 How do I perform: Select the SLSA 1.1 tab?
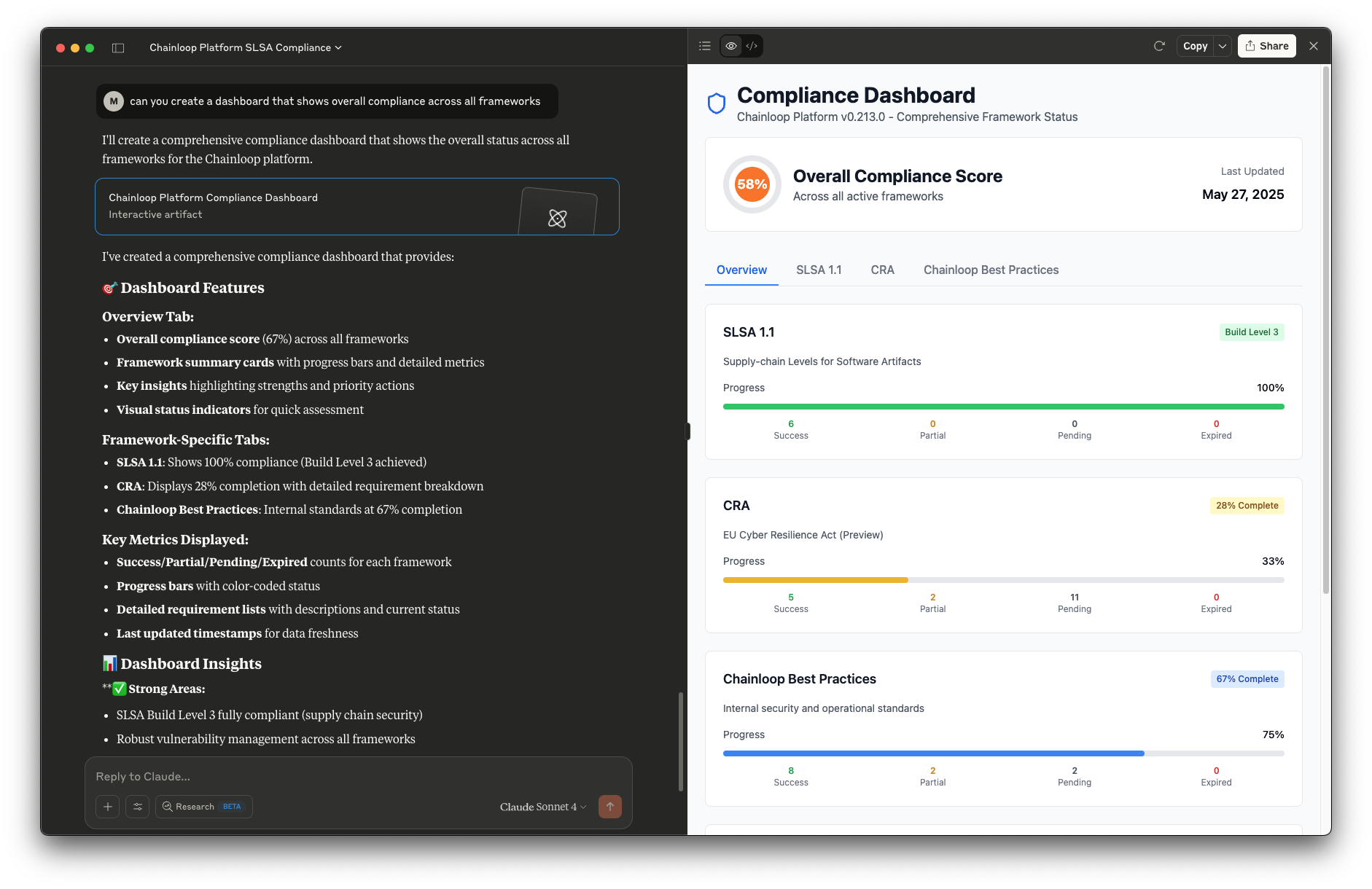point(819,270)
